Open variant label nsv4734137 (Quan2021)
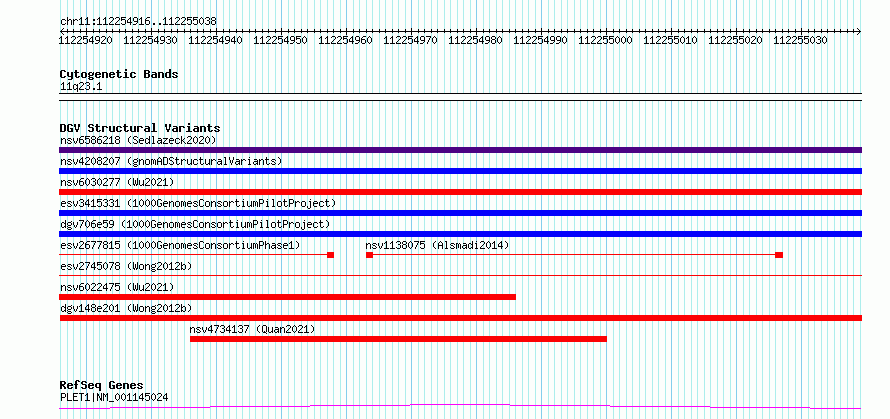Viewport: 890px width, 419px height. 252,329
